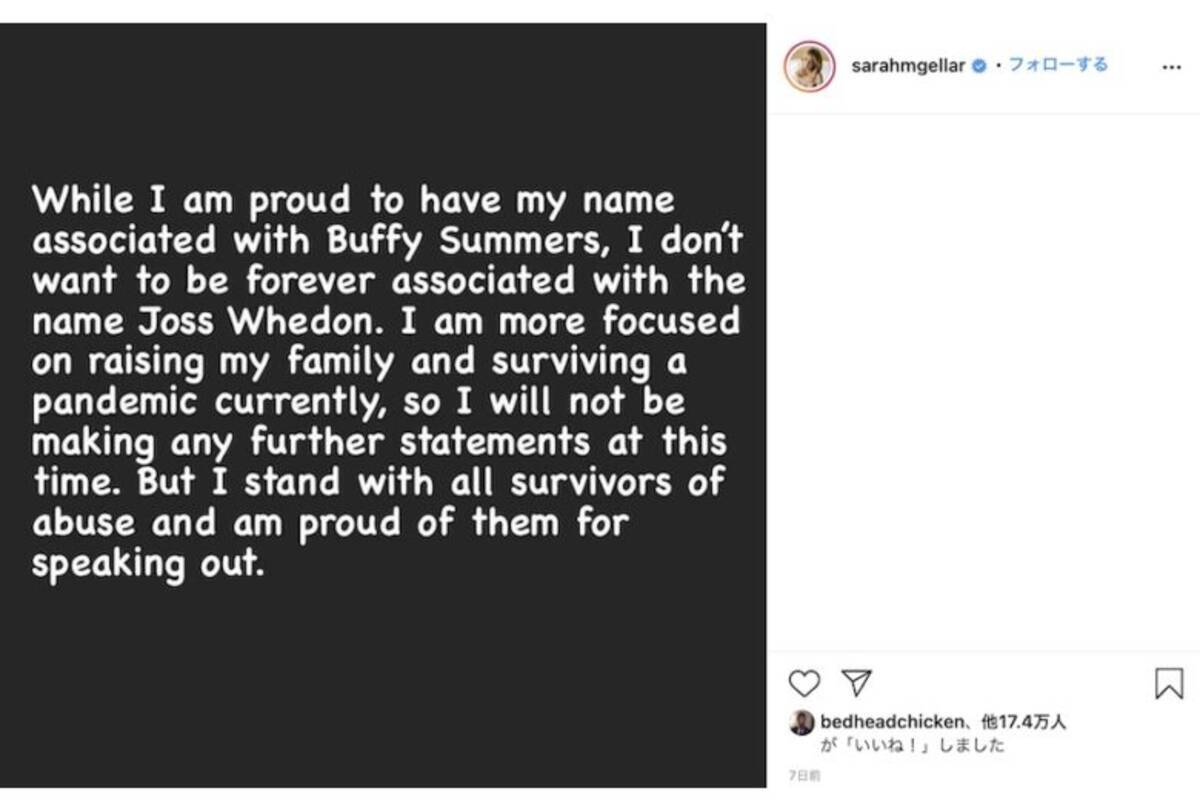
Task: Like the post with the heart icon
Action: tap(804, 683)
